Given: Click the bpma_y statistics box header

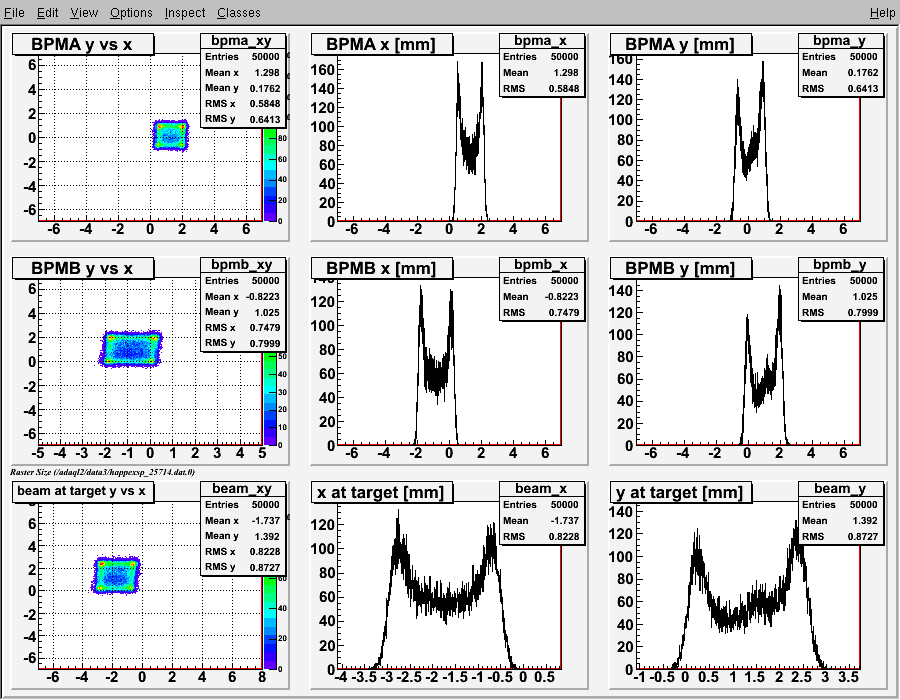Looking at the screenshot, I should [x=840, y=41].
